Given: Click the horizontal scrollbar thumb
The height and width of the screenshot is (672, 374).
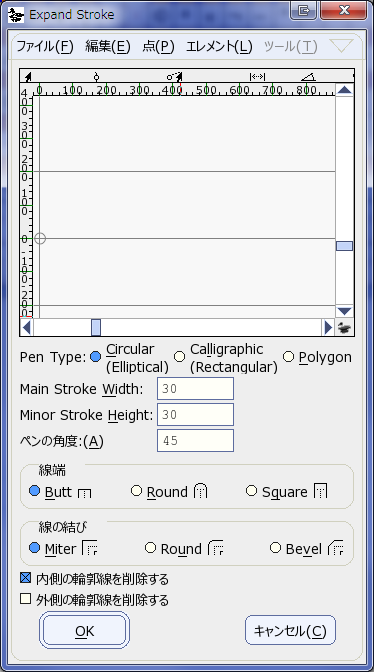Looking at the screenshot, I should point(96,328).
